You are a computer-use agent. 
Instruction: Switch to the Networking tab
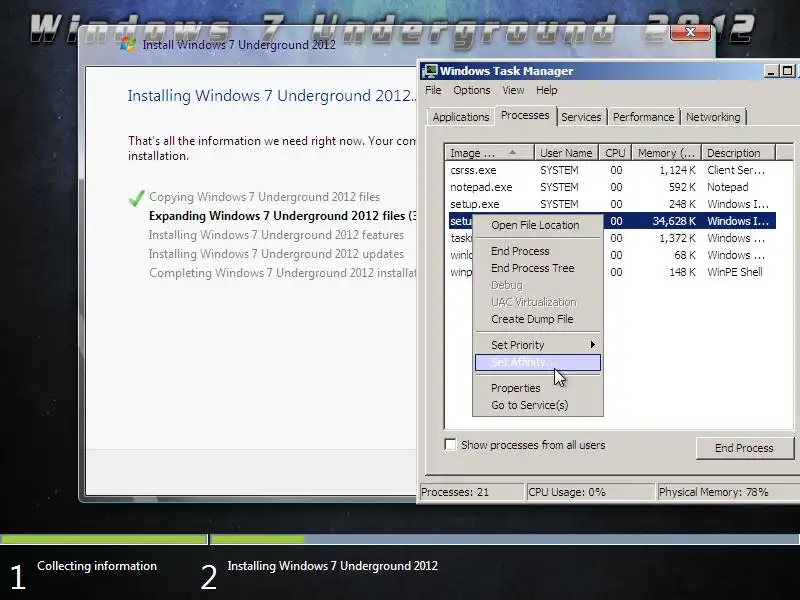point(713,117)
